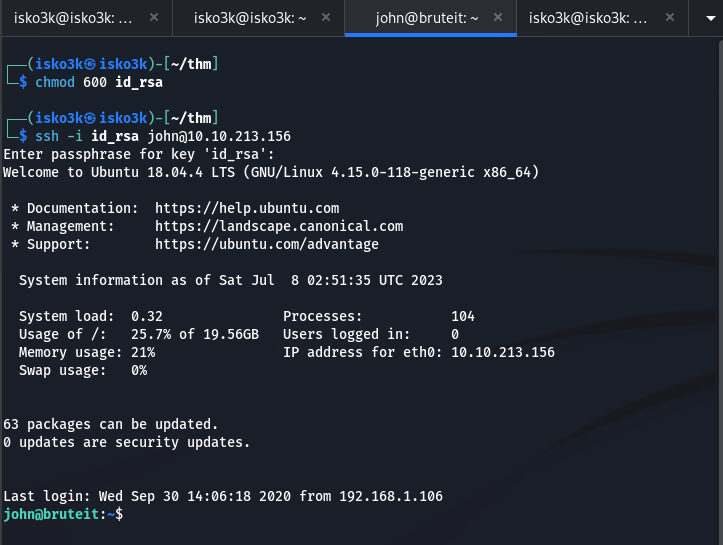Click the 'Last login' line
723x545 pixels.
[x=223, y=496]
